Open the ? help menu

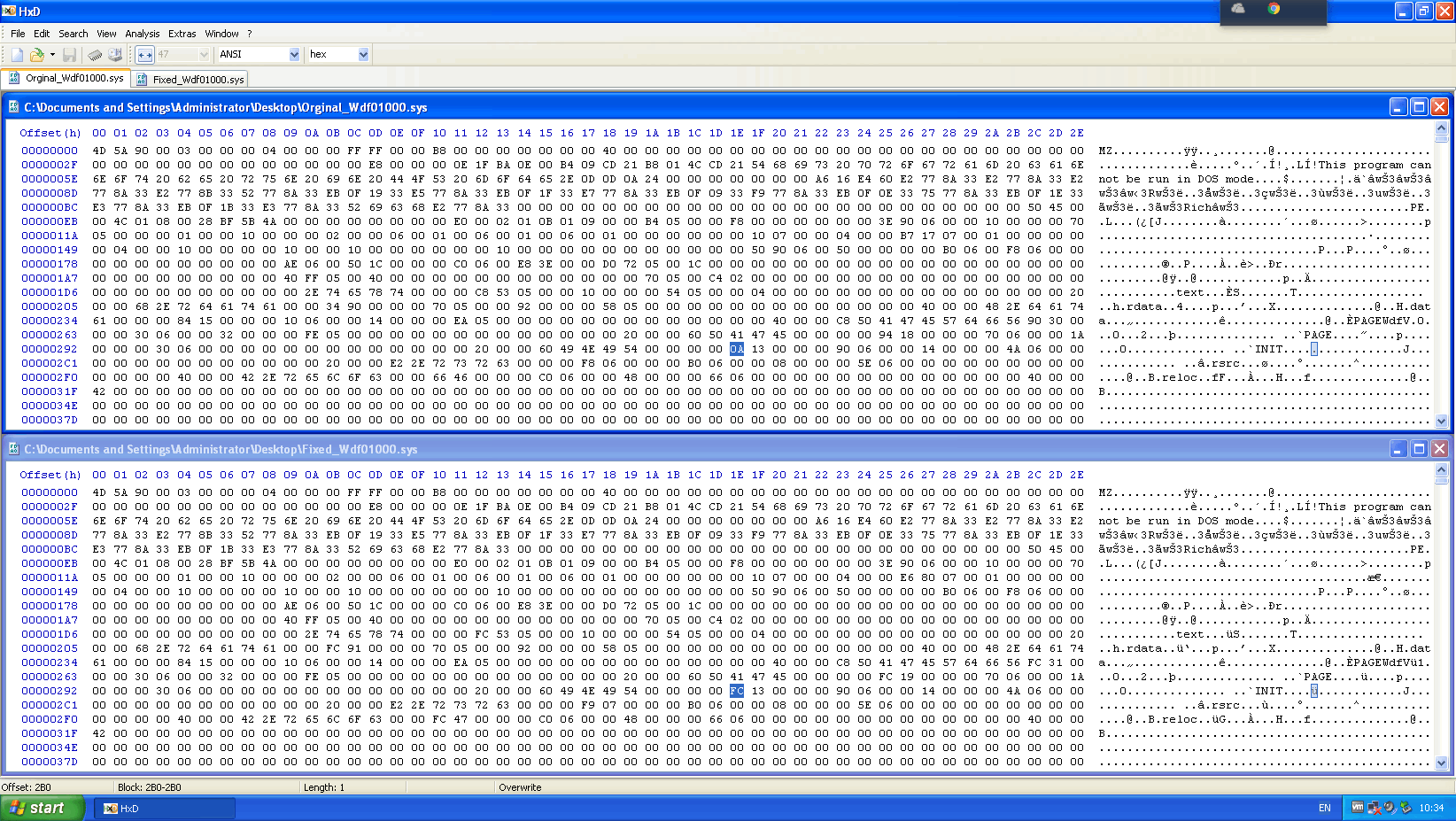tap(250, 34)
